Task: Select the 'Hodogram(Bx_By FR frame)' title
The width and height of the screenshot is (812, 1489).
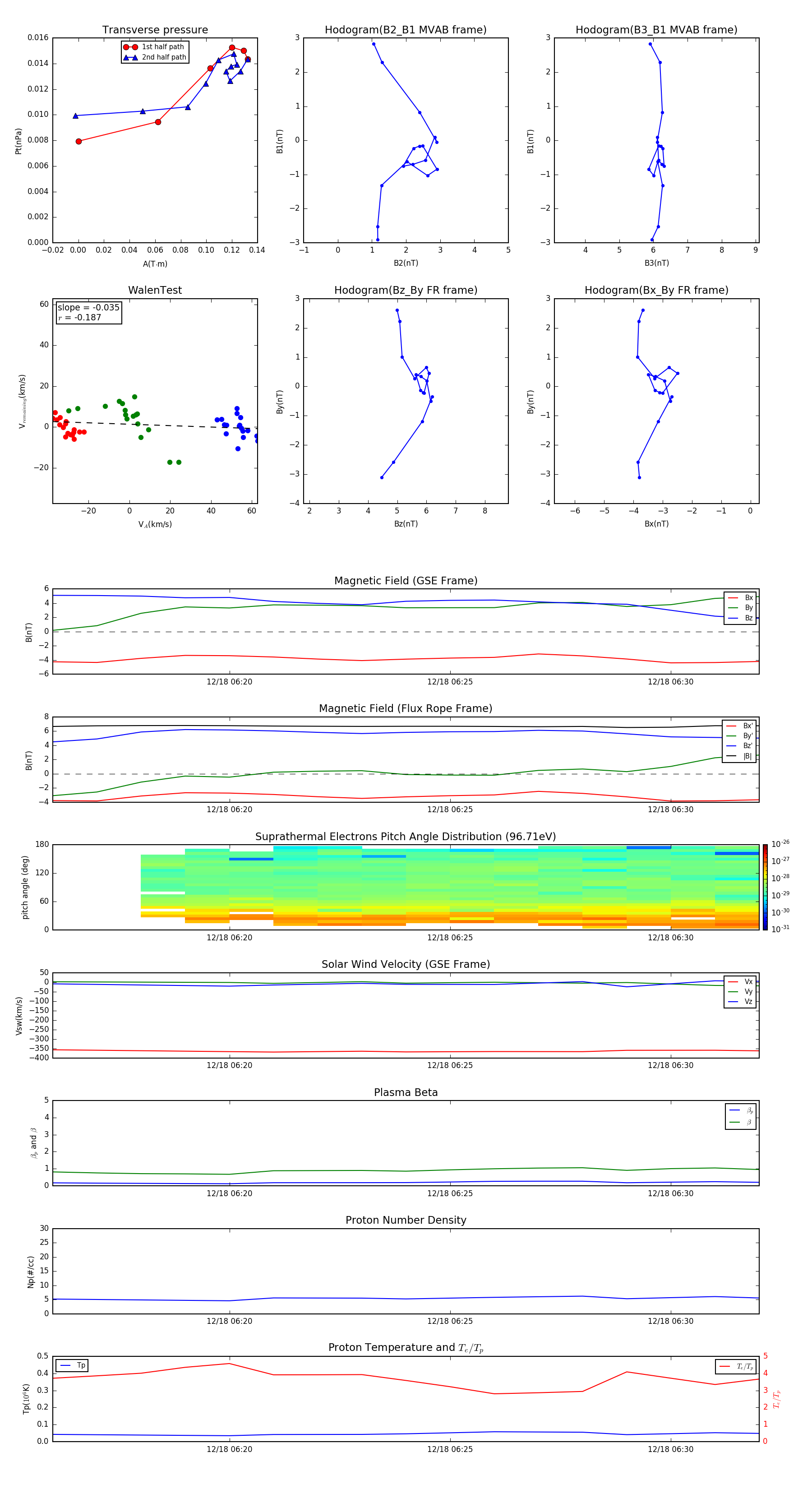Action: (x=656, y=290)
